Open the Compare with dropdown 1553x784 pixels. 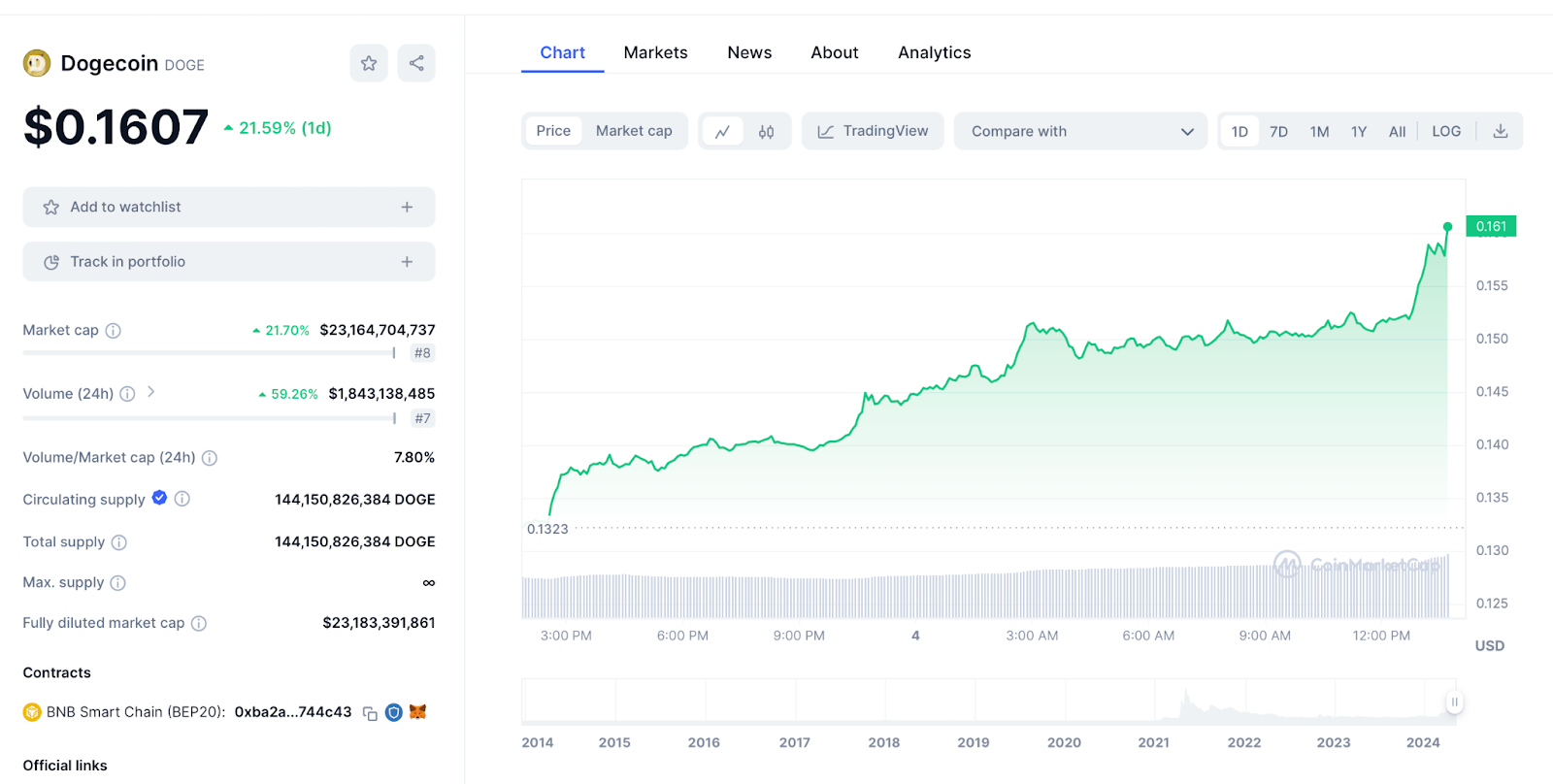pos(1081,131)
